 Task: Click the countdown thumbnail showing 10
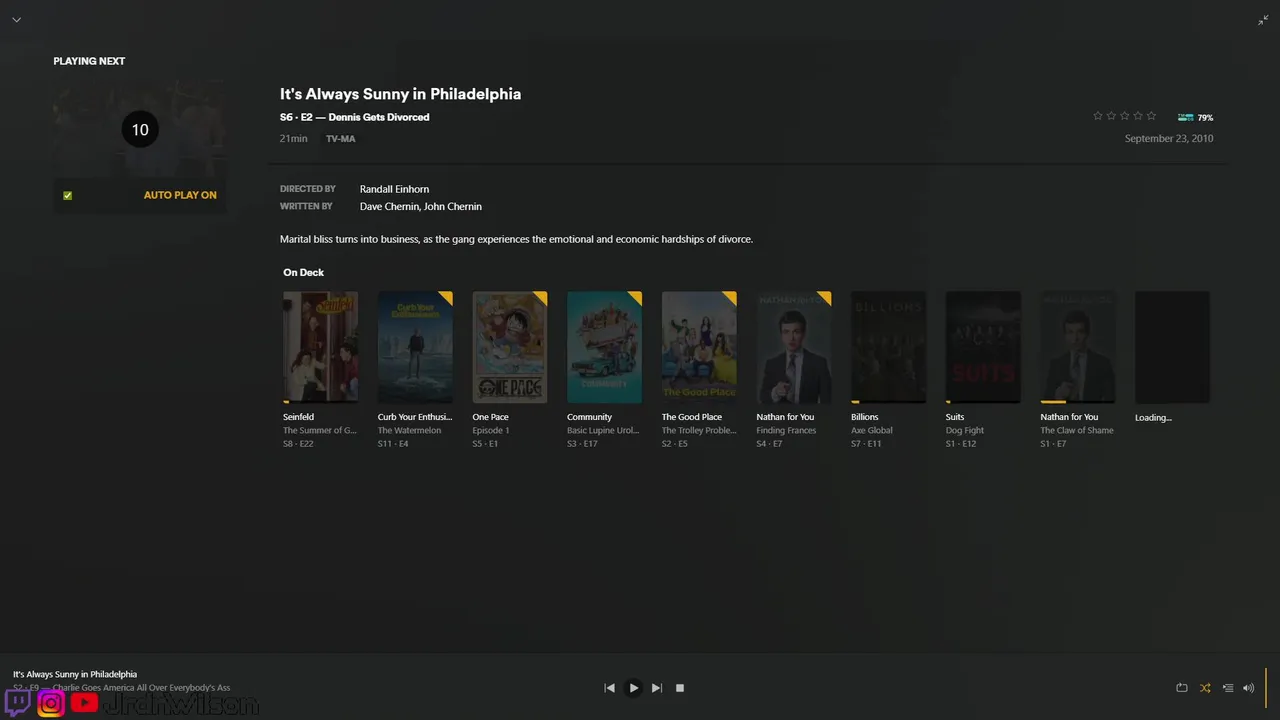pyautogui.click(x=140, y=130)
